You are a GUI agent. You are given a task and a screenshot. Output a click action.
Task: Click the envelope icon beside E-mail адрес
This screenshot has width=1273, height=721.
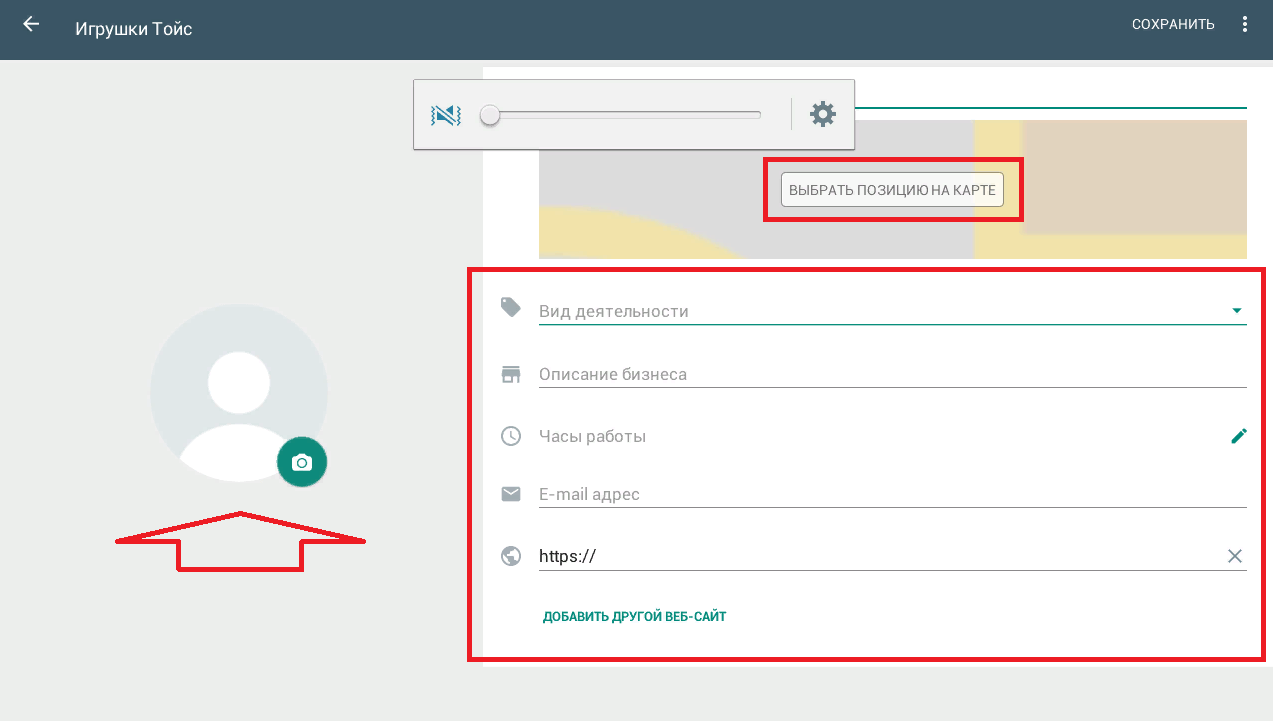pyautogui.click(x=511, y=494)
